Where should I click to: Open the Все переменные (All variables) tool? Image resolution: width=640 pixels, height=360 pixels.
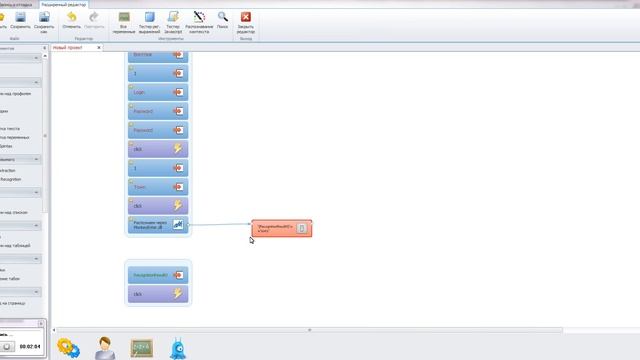point(124,17)
